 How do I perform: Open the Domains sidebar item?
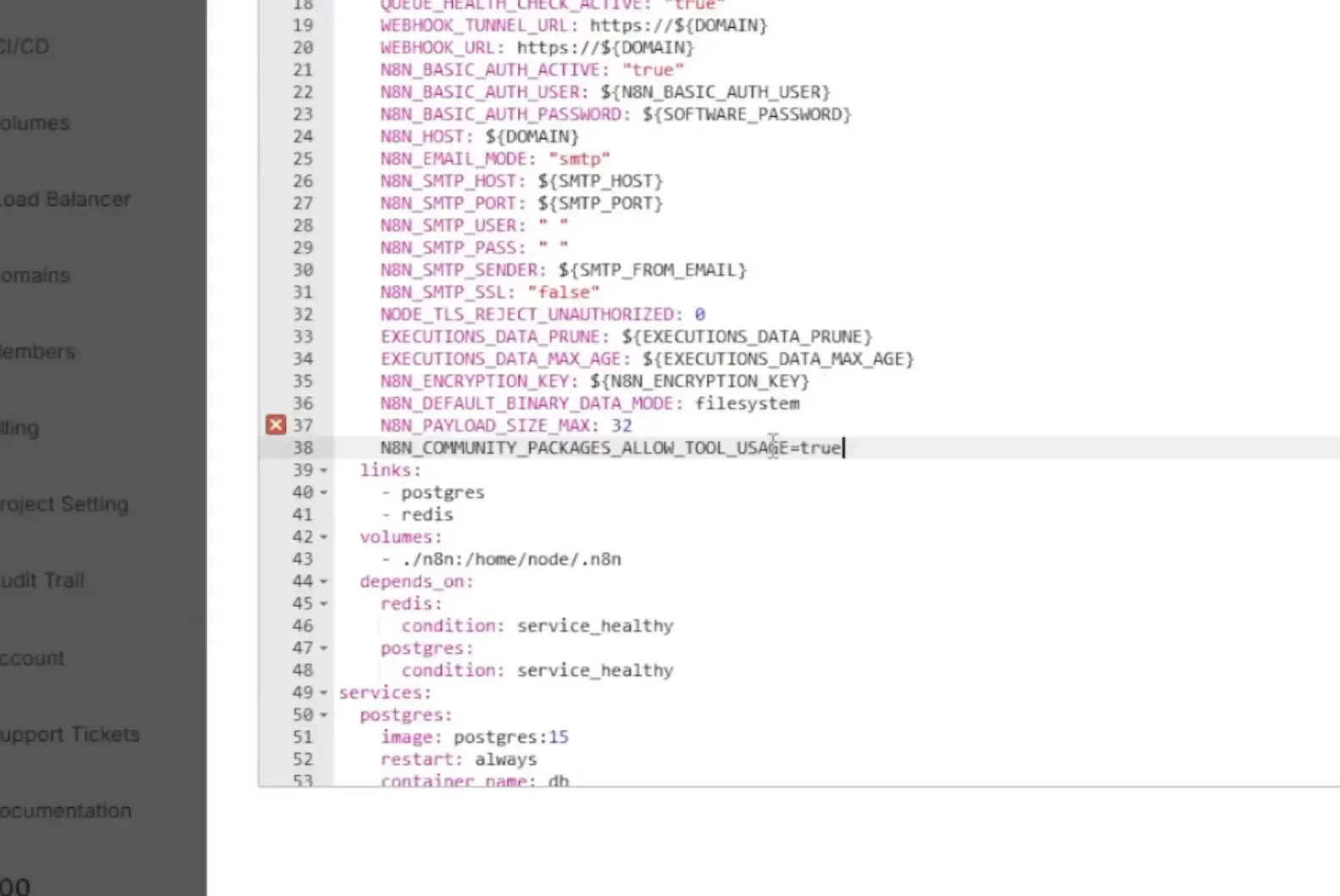coord(35,275)
